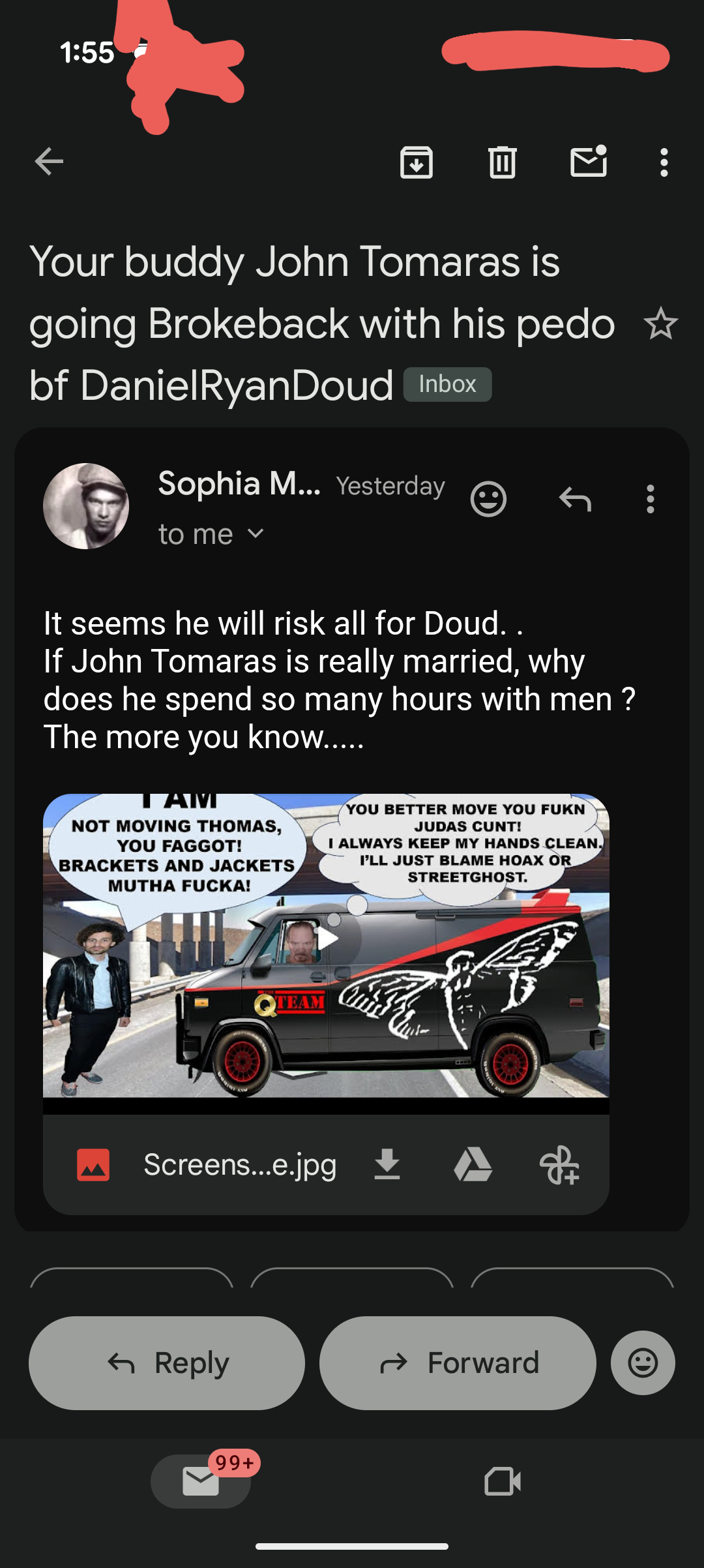Open the sender's profile picture

[x=86, y=506]
